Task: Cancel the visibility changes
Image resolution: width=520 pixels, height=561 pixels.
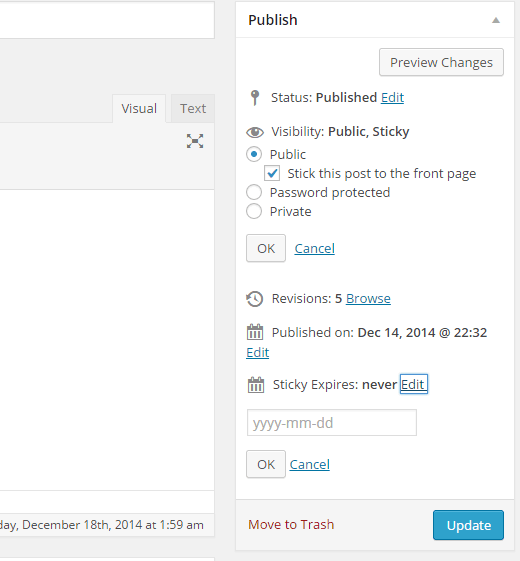Action: coord(315,248)
